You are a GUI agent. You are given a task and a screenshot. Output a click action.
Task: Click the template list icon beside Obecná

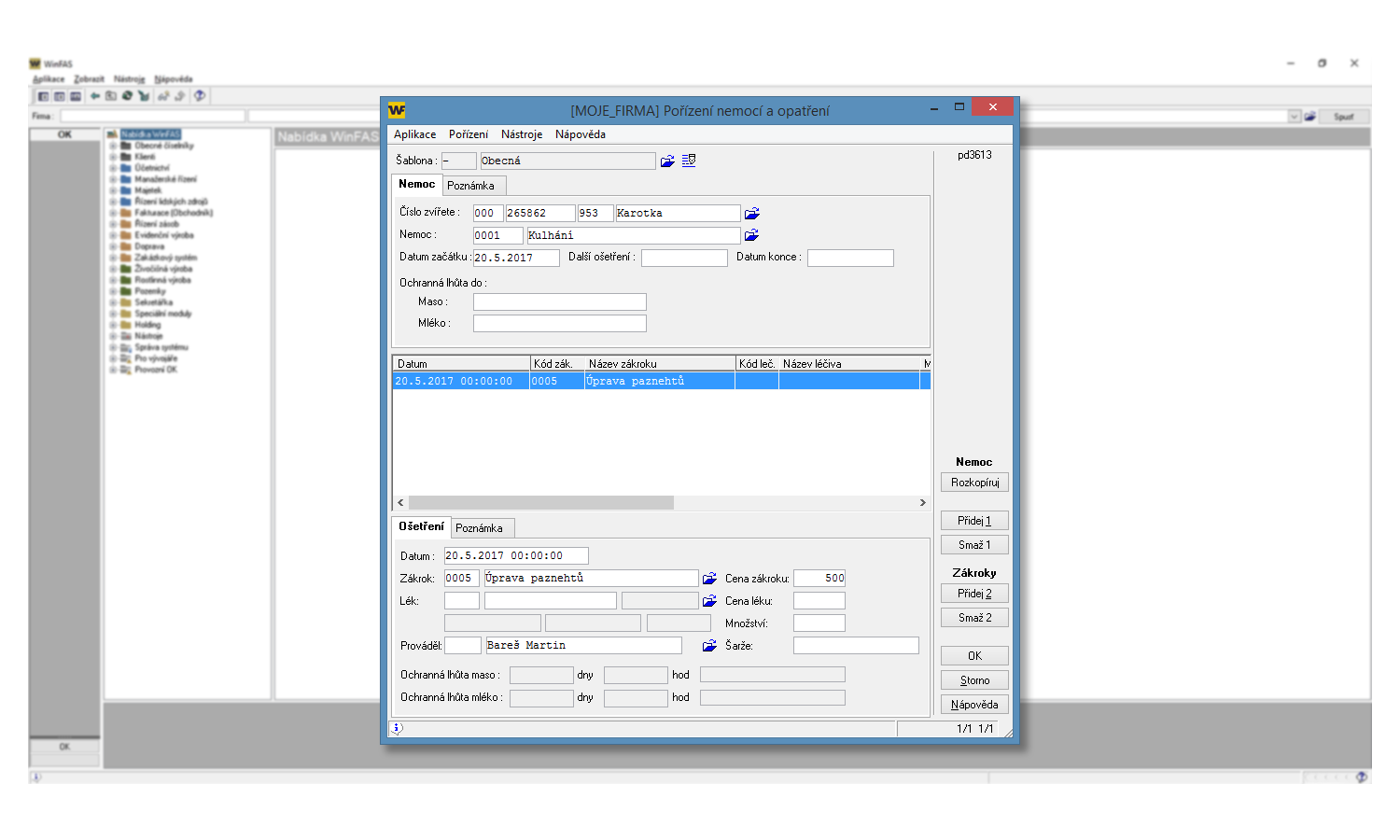click(x=689, y=161)
